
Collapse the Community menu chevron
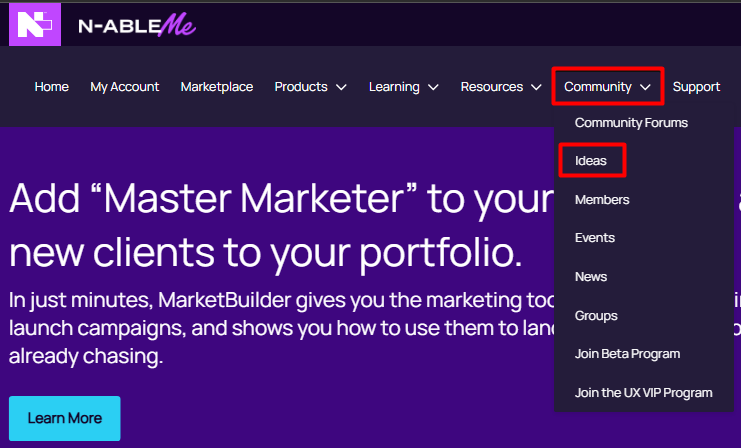click(x=646, y=87)
